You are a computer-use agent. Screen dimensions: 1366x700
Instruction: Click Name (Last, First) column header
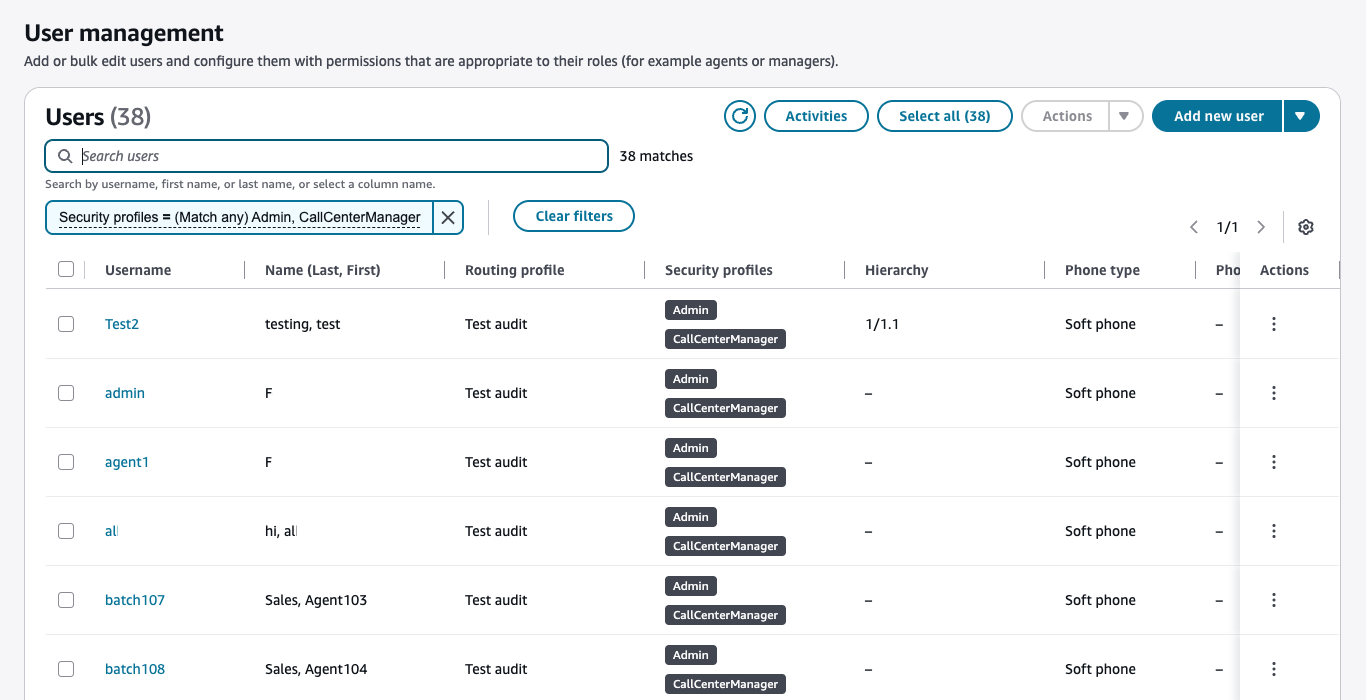322,270
